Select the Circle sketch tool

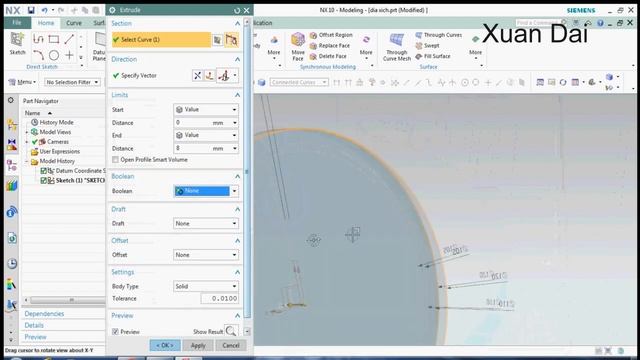click(x=53, y=55)
